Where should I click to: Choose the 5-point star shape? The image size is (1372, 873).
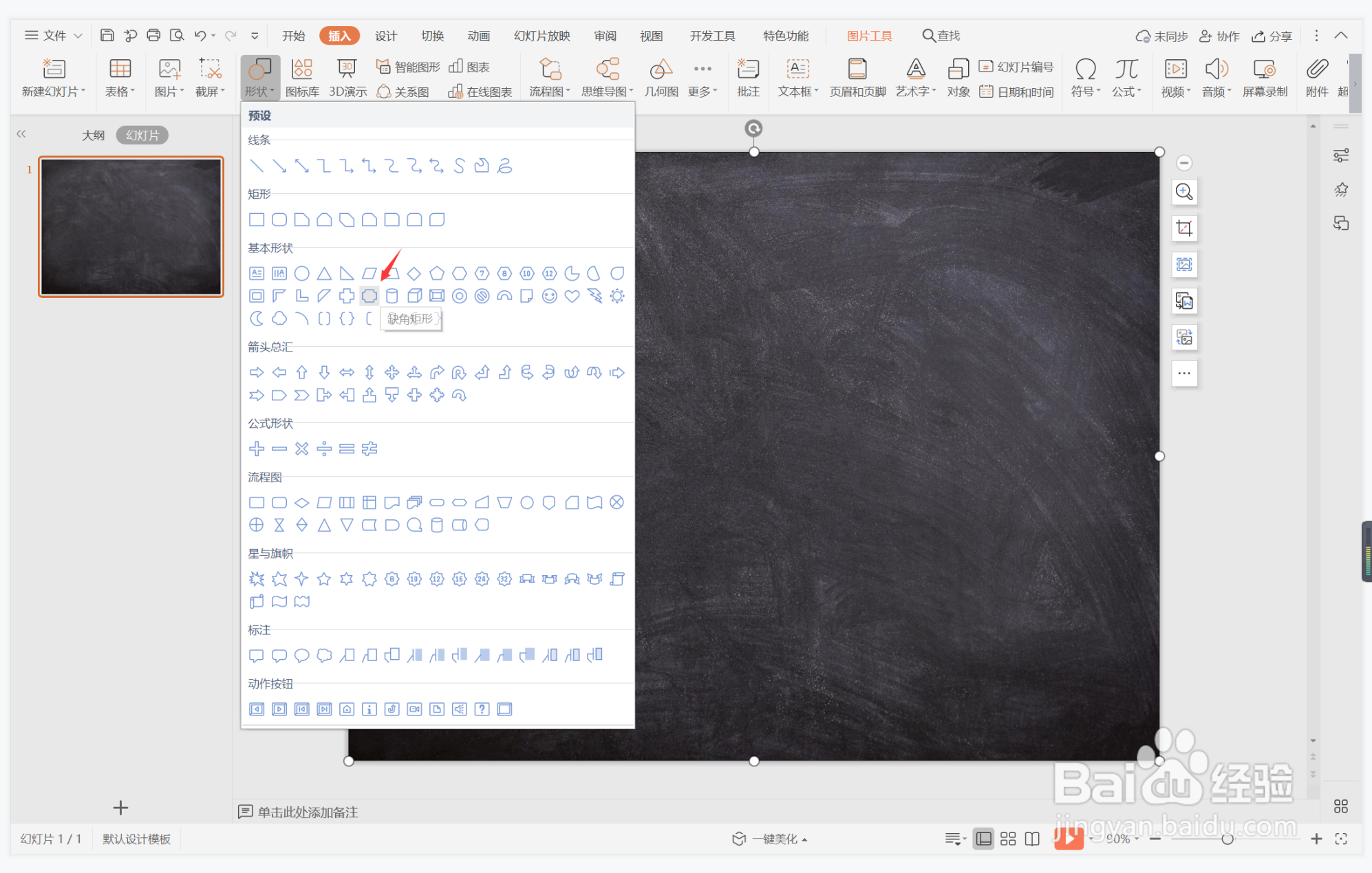pos(324,579)
